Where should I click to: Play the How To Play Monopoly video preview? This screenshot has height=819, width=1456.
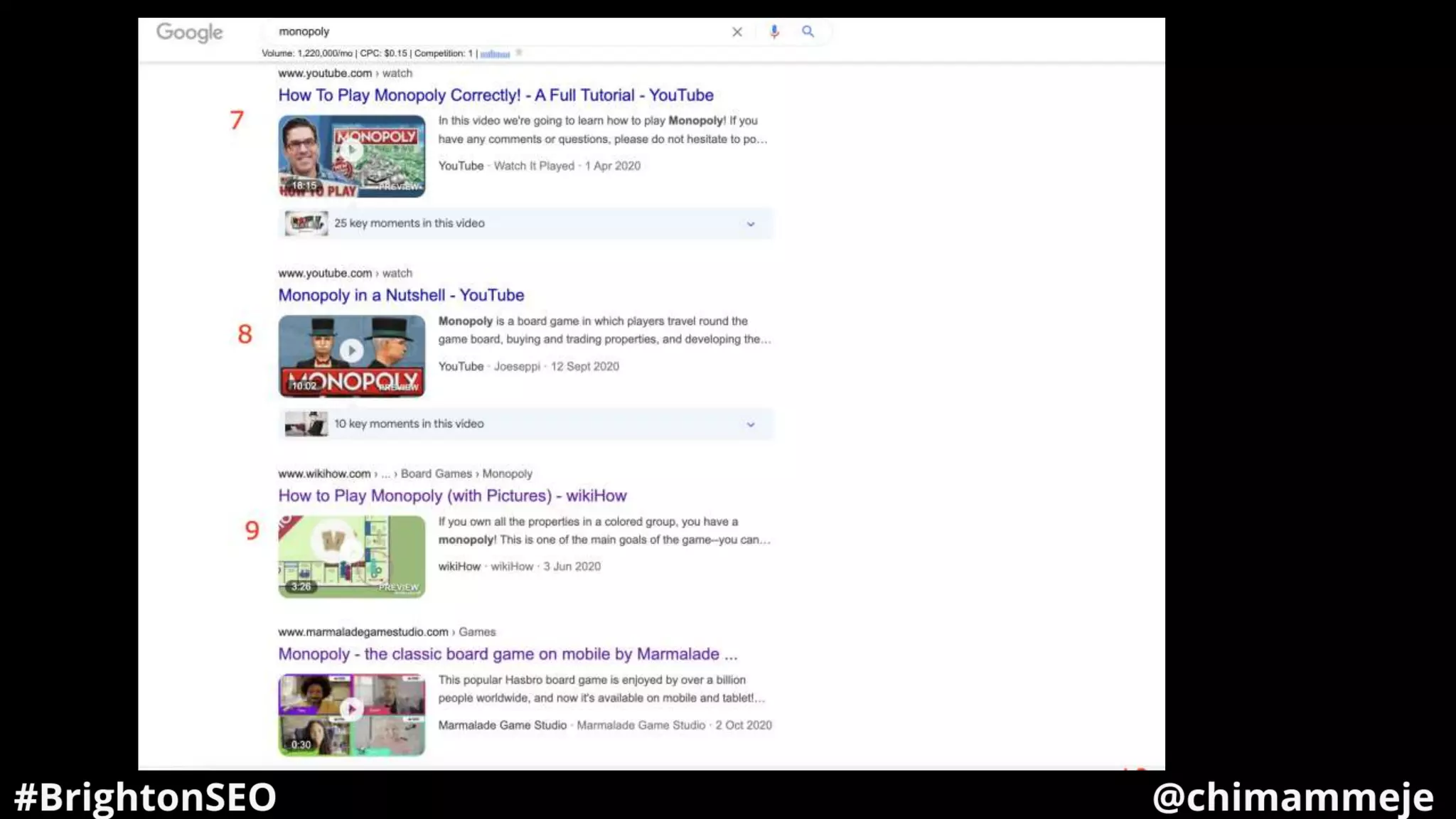(x=351, y=151)
